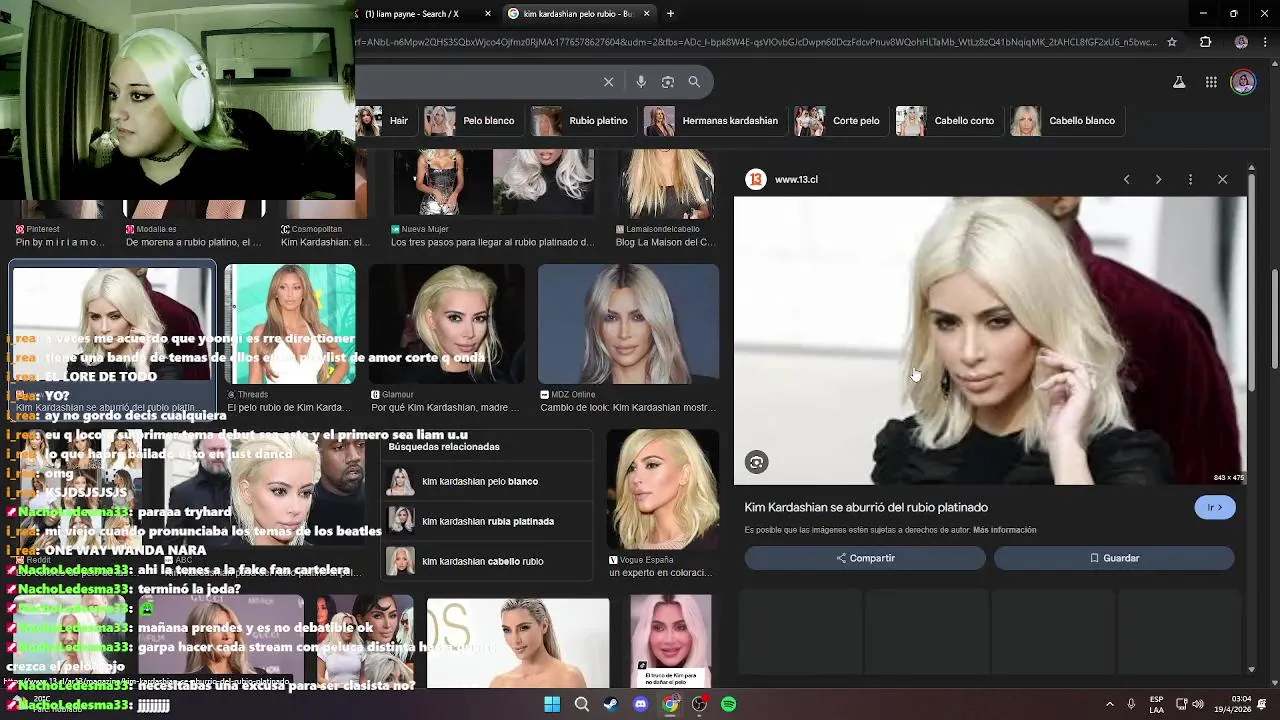This screenshot has height=720, width=1280.
Task: Click the tray microphone icon
Action: 1131,704
